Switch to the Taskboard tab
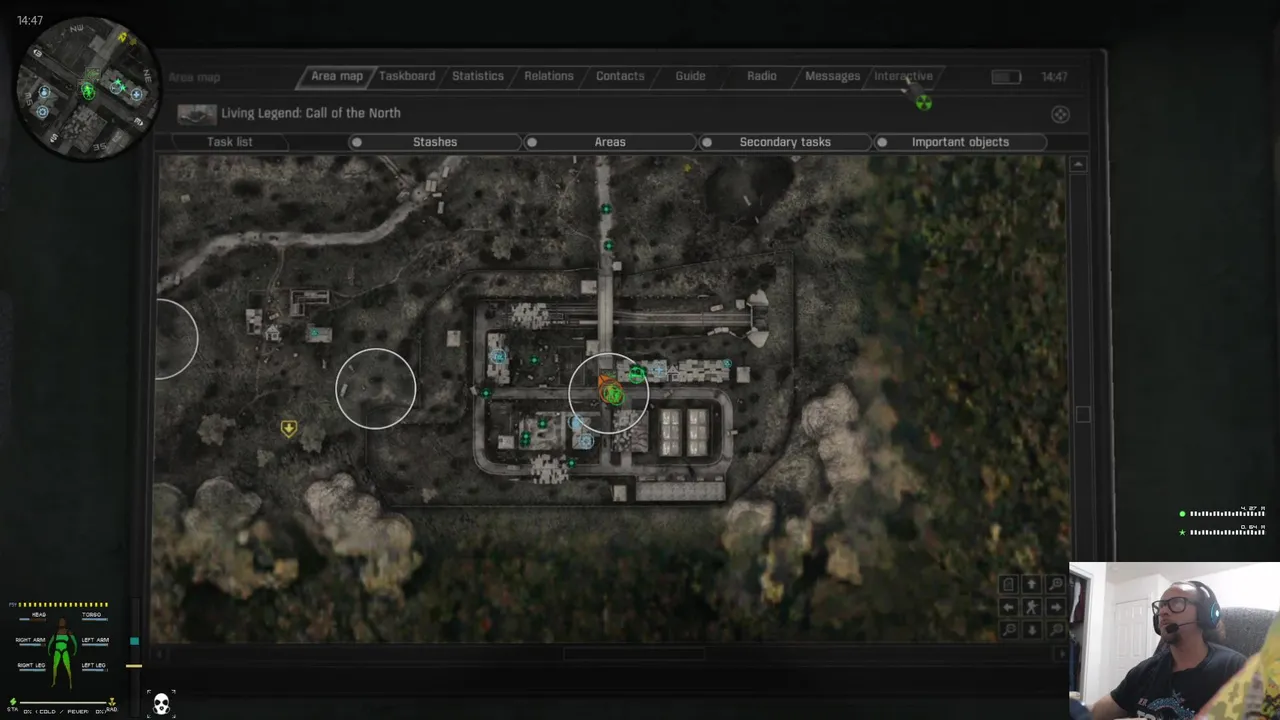The width and height of the screenshot is (1280, 720). [407, 76]
